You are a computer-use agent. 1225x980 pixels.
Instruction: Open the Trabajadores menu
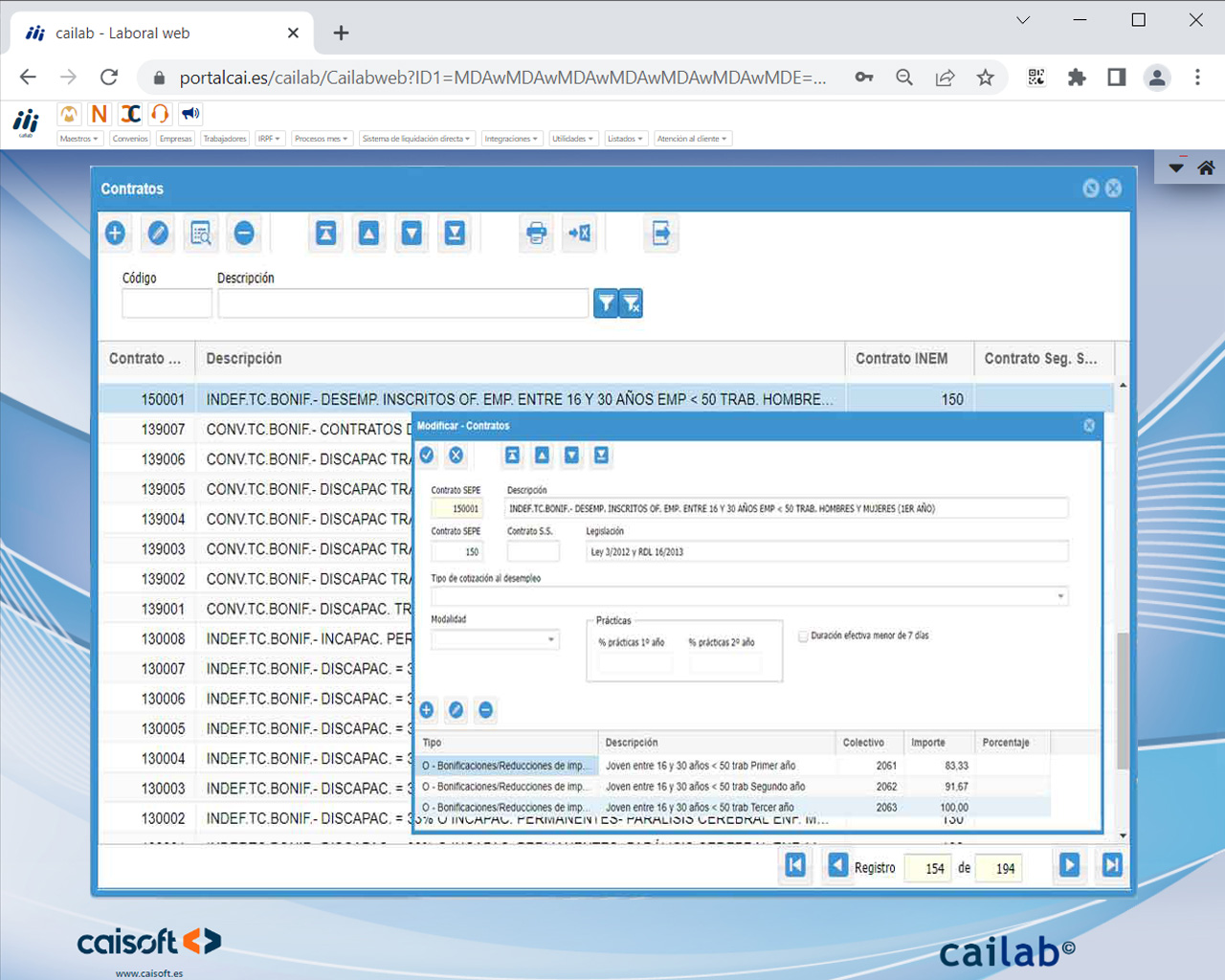tap(224, 138)
